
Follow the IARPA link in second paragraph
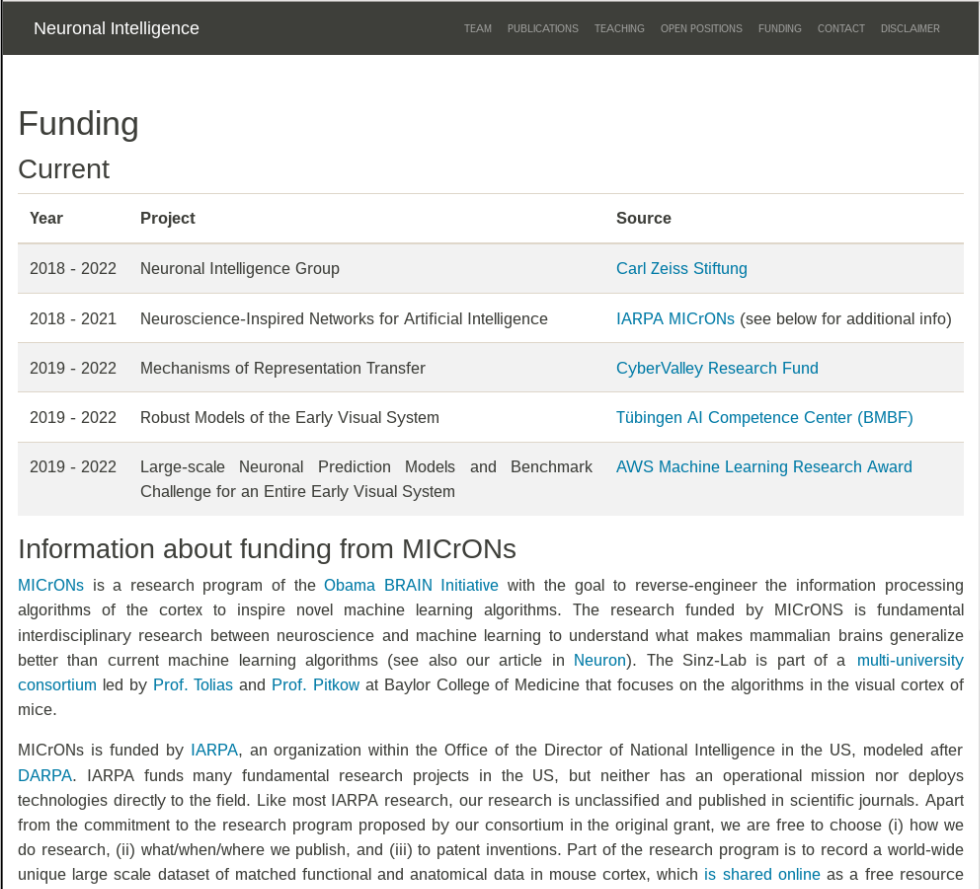pyautogui.click(x=214, y=750)
